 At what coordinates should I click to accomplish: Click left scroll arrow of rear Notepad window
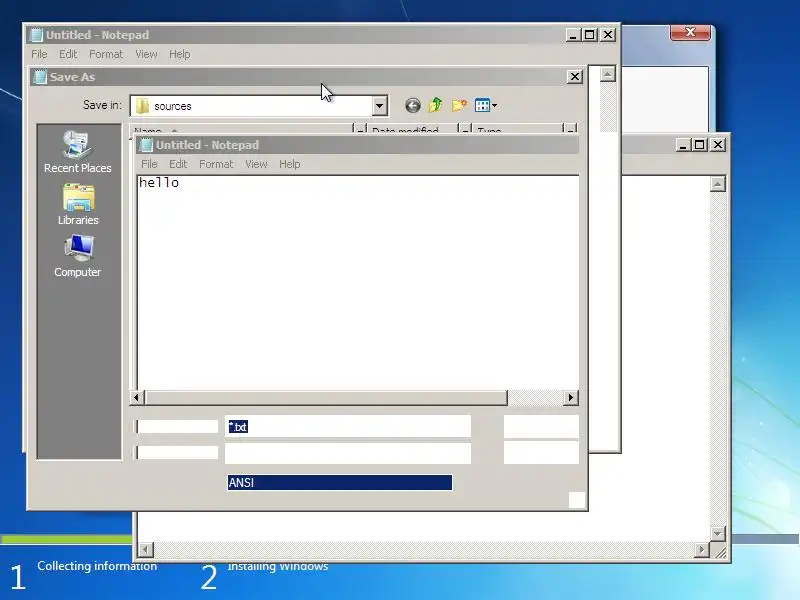click(146, 549)
